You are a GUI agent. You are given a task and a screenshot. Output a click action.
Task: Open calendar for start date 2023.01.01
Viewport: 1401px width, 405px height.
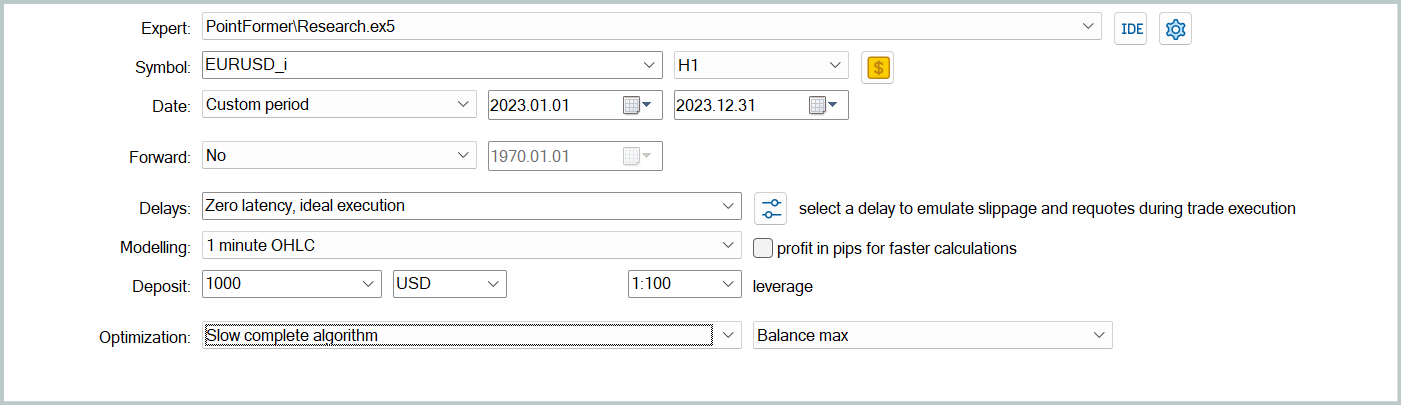pyautogui.click(x=637, y=105)
